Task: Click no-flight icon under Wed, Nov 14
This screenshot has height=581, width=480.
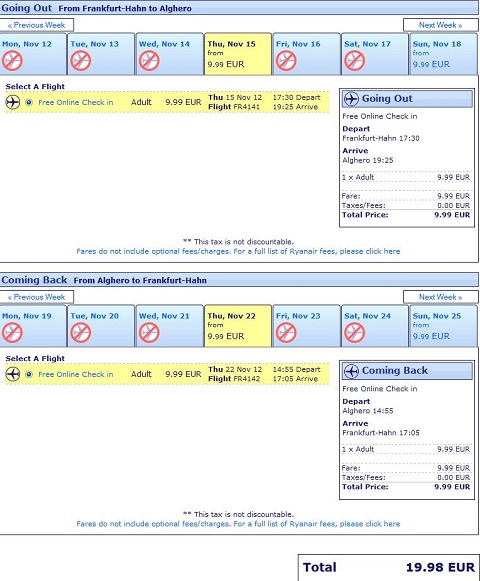Action: click(x=149, y=61)
